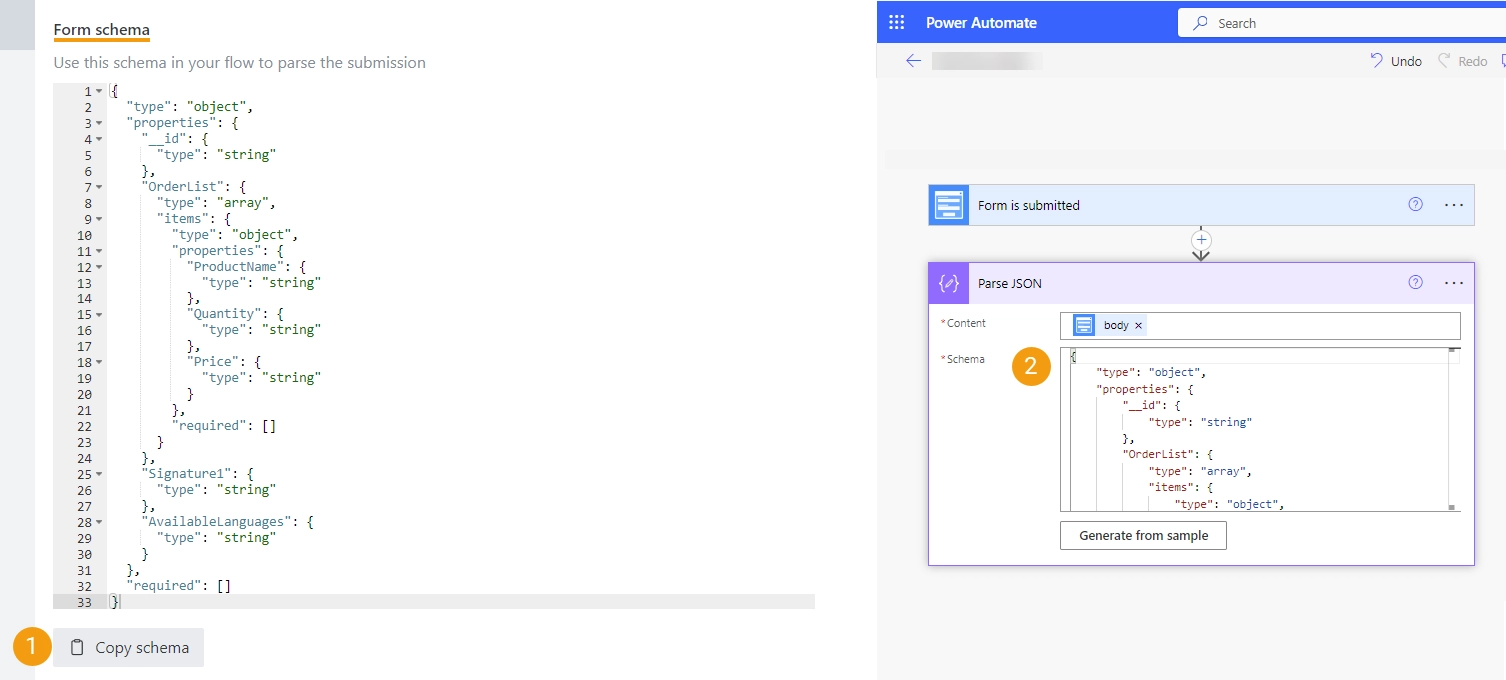Click line number 14 in the gutter

click(84, 299)
